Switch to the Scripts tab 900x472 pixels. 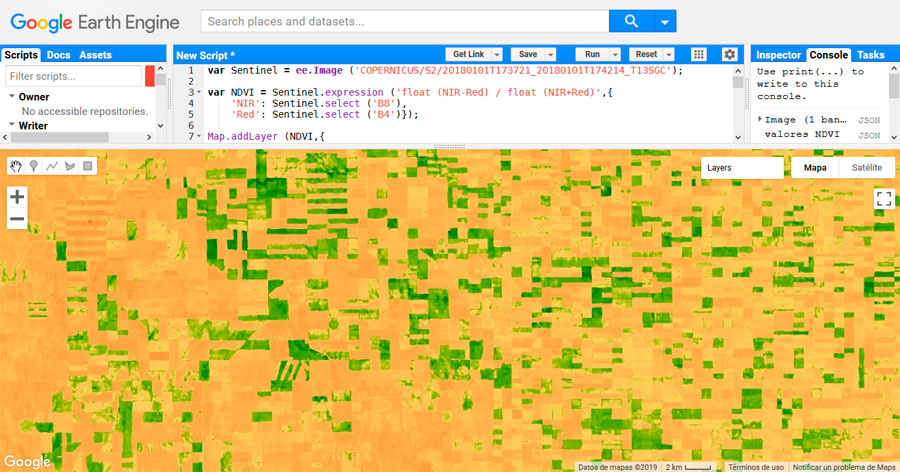click(x=21, y=55)
